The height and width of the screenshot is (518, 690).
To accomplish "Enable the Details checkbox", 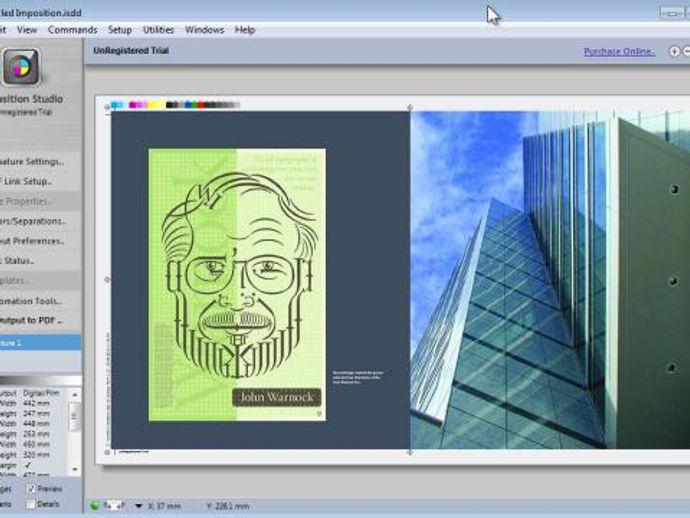I will click(31, 504).
